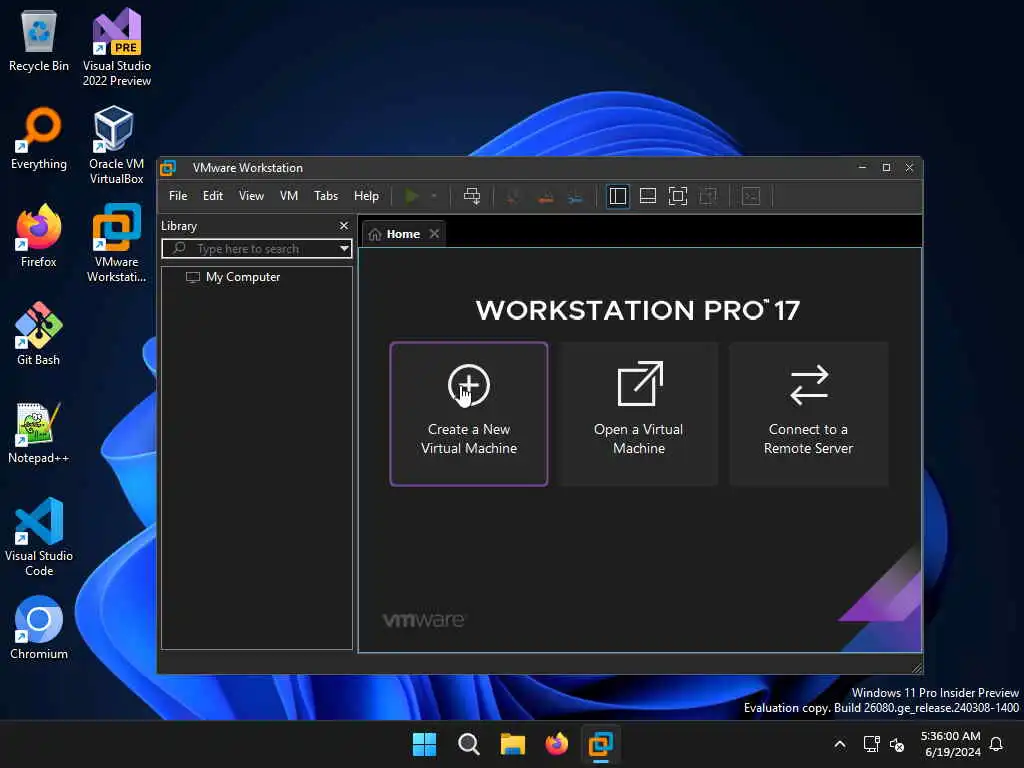Image resolution: width=1024 pixels, height=768 pixels.
Task: Show hidden system tray icons chevron
Action: pos(840,744)
